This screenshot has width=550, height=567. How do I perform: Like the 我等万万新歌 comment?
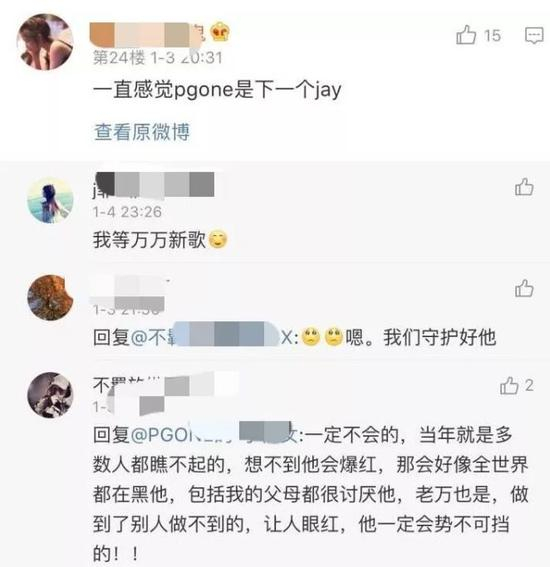pyautogui.click(x=524, y=187)
